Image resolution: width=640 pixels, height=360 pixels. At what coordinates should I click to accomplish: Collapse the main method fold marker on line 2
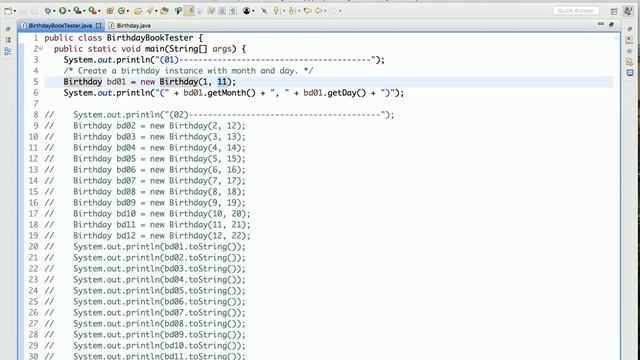click(x=41, y=49)
